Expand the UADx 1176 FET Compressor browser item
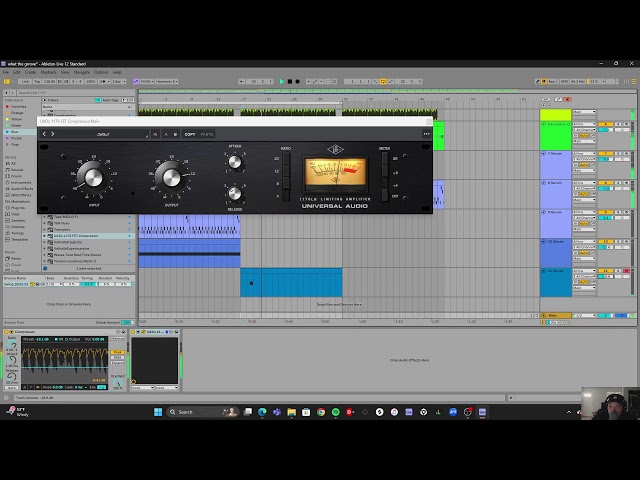640x480 pixels. [45, 236]
